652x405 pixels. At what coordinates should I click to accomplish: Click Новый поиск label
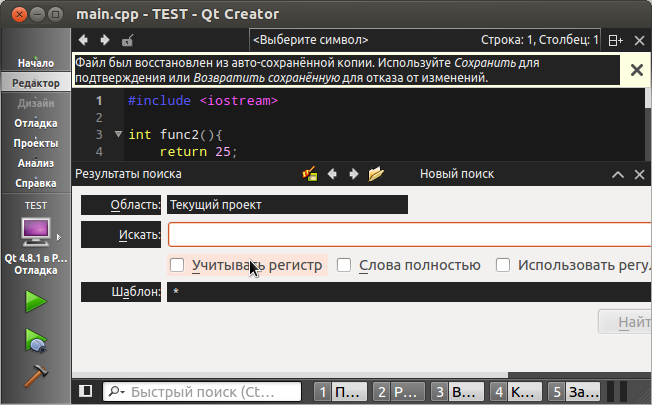click(x=457, y=174)
